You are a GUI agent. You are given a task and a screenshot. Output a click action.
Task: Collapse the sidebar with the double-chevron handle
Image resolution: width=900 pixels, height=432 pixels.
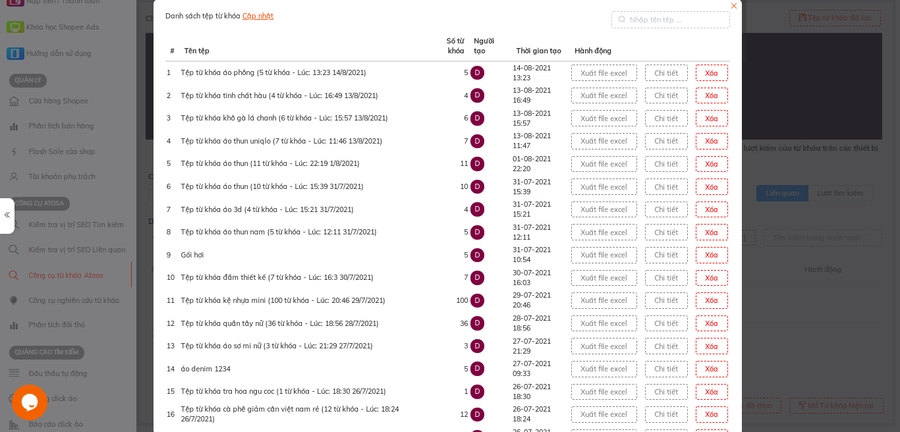coord(7,215)
